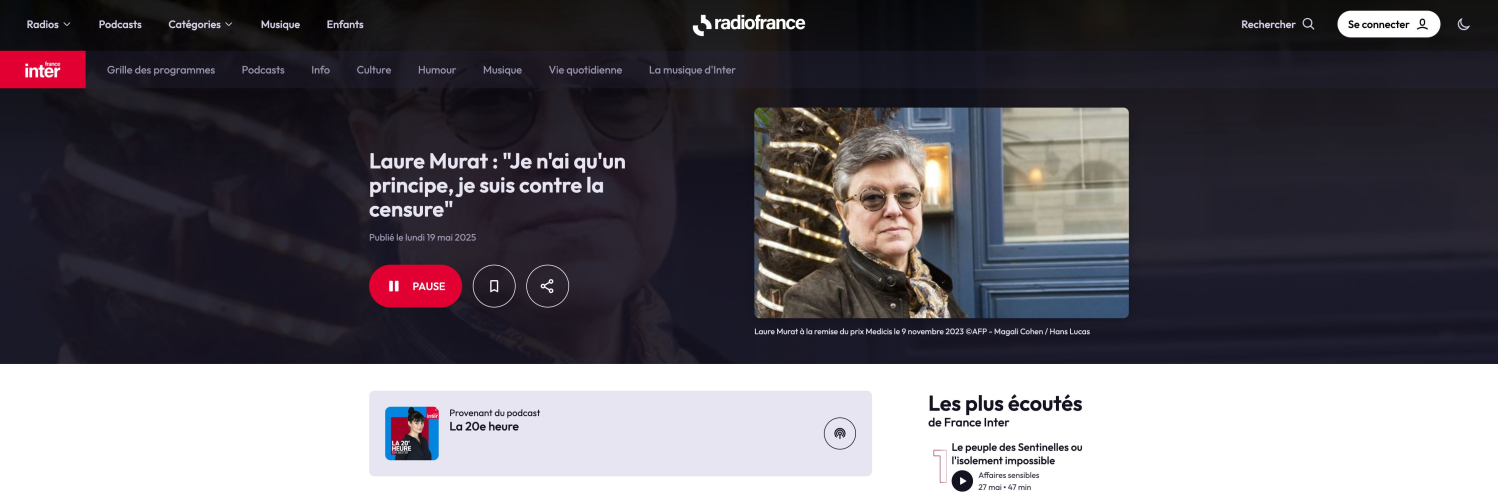Pause the playing episode

415,286
